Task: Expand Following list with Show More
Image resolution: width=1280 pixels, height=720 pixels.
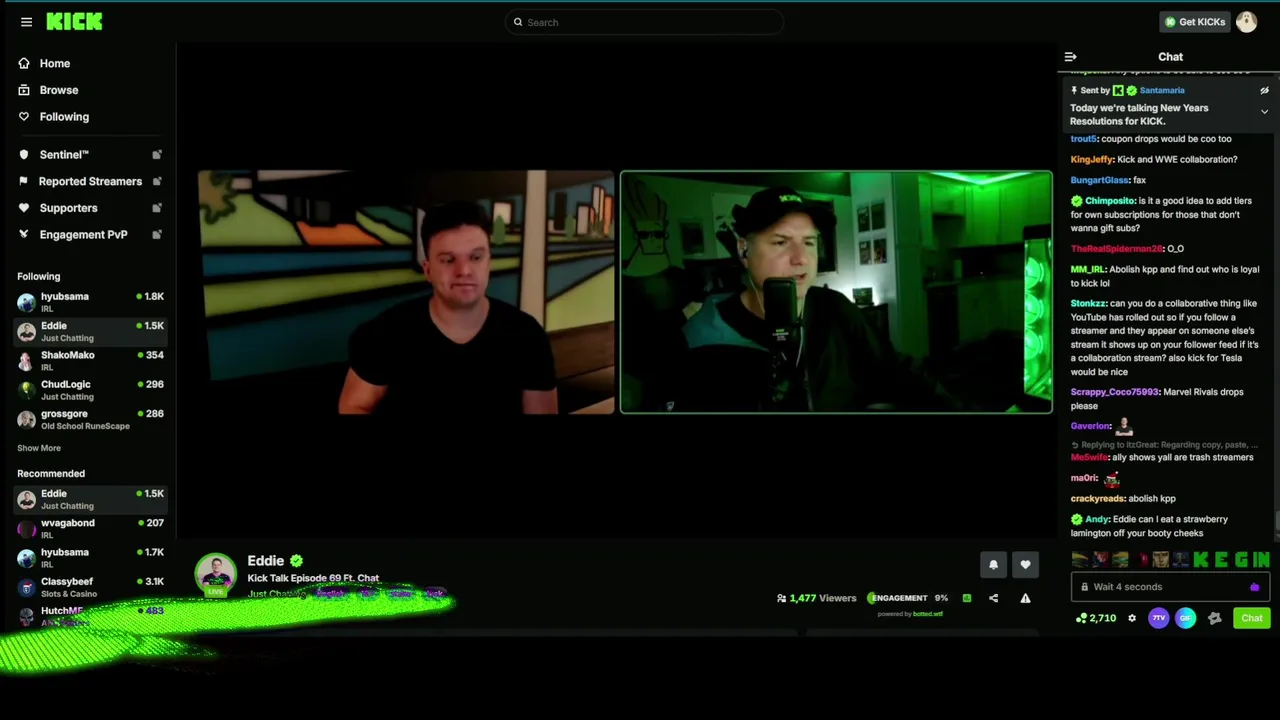Action: 39,448
